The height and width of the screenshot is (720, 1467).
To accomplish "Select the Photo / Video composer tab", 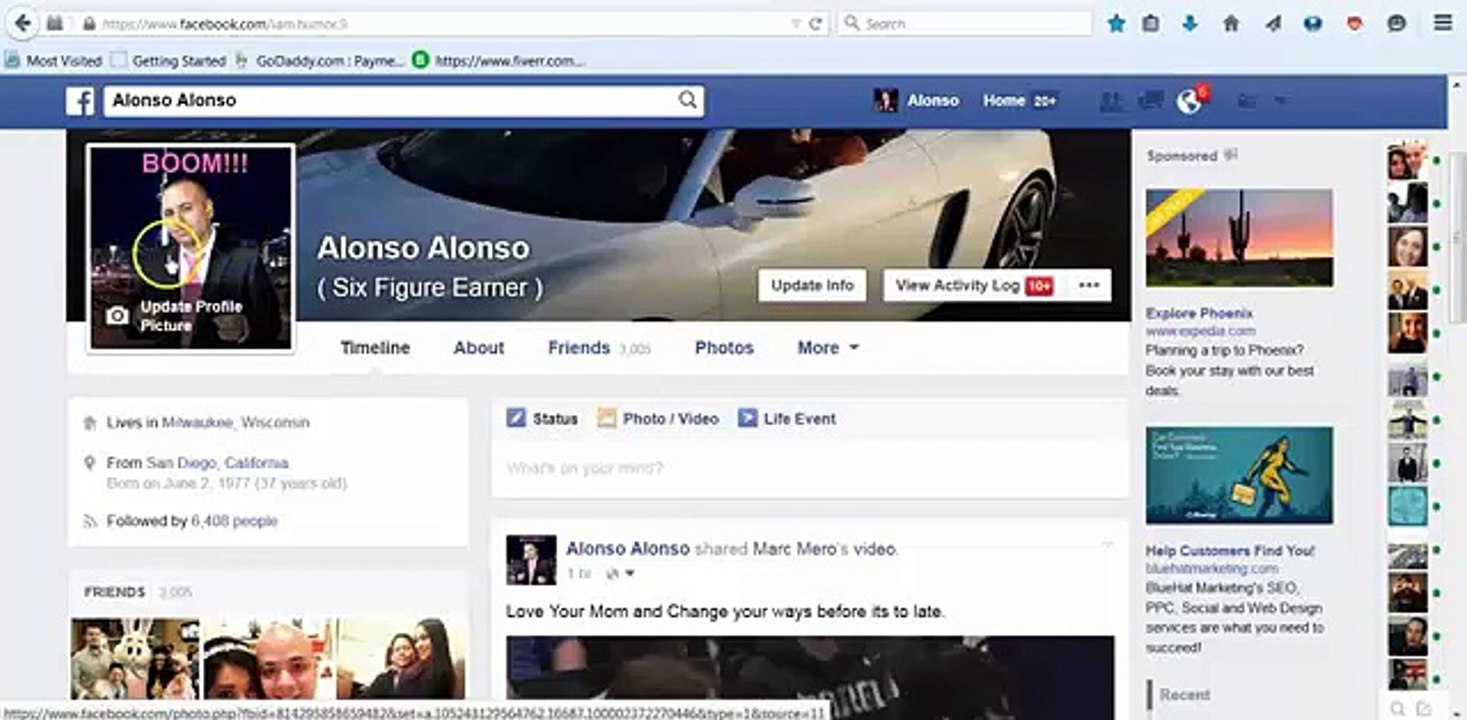I will pyautogui.click(x=658, y=419).
